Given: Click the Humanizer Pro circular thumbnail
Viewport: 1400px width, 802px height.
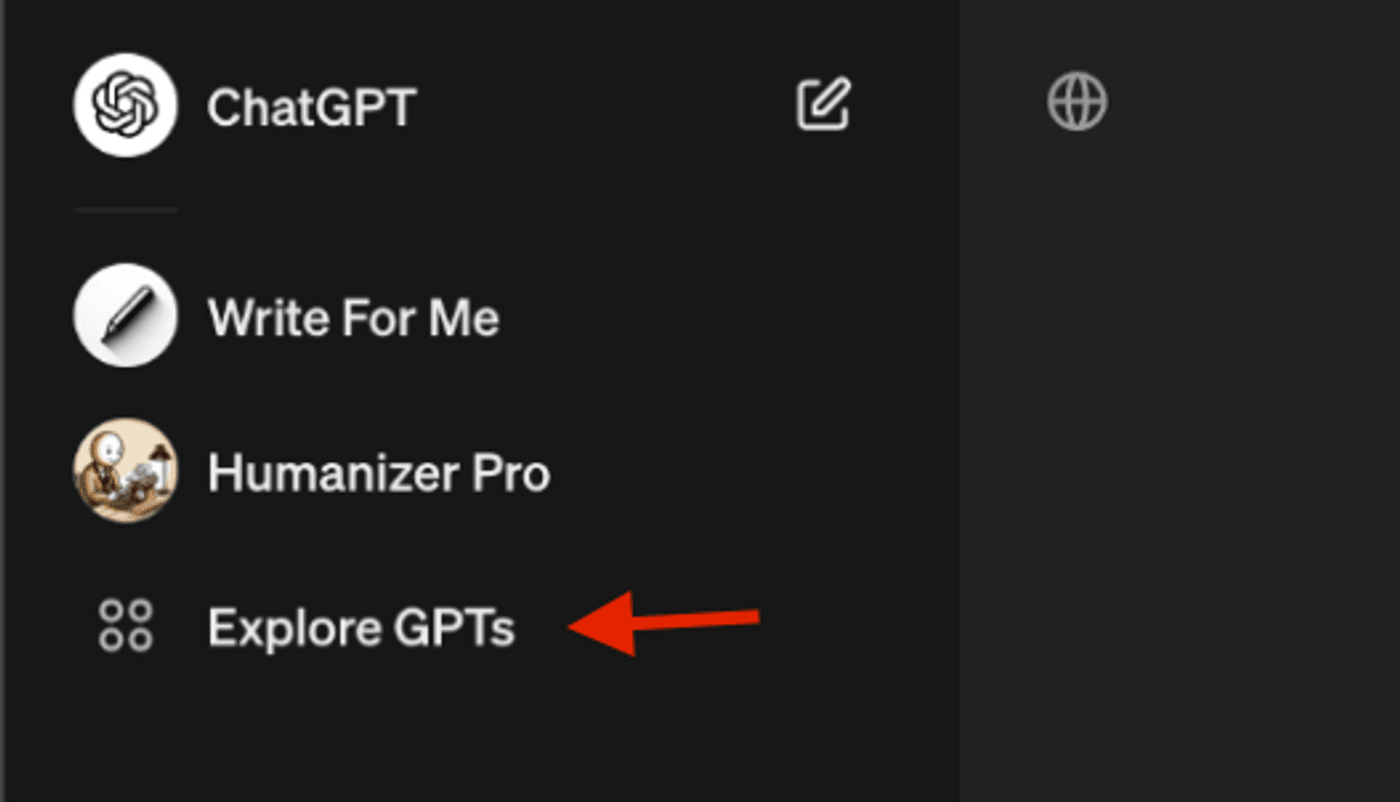Looking at the screenshot, I should [124, 472].
